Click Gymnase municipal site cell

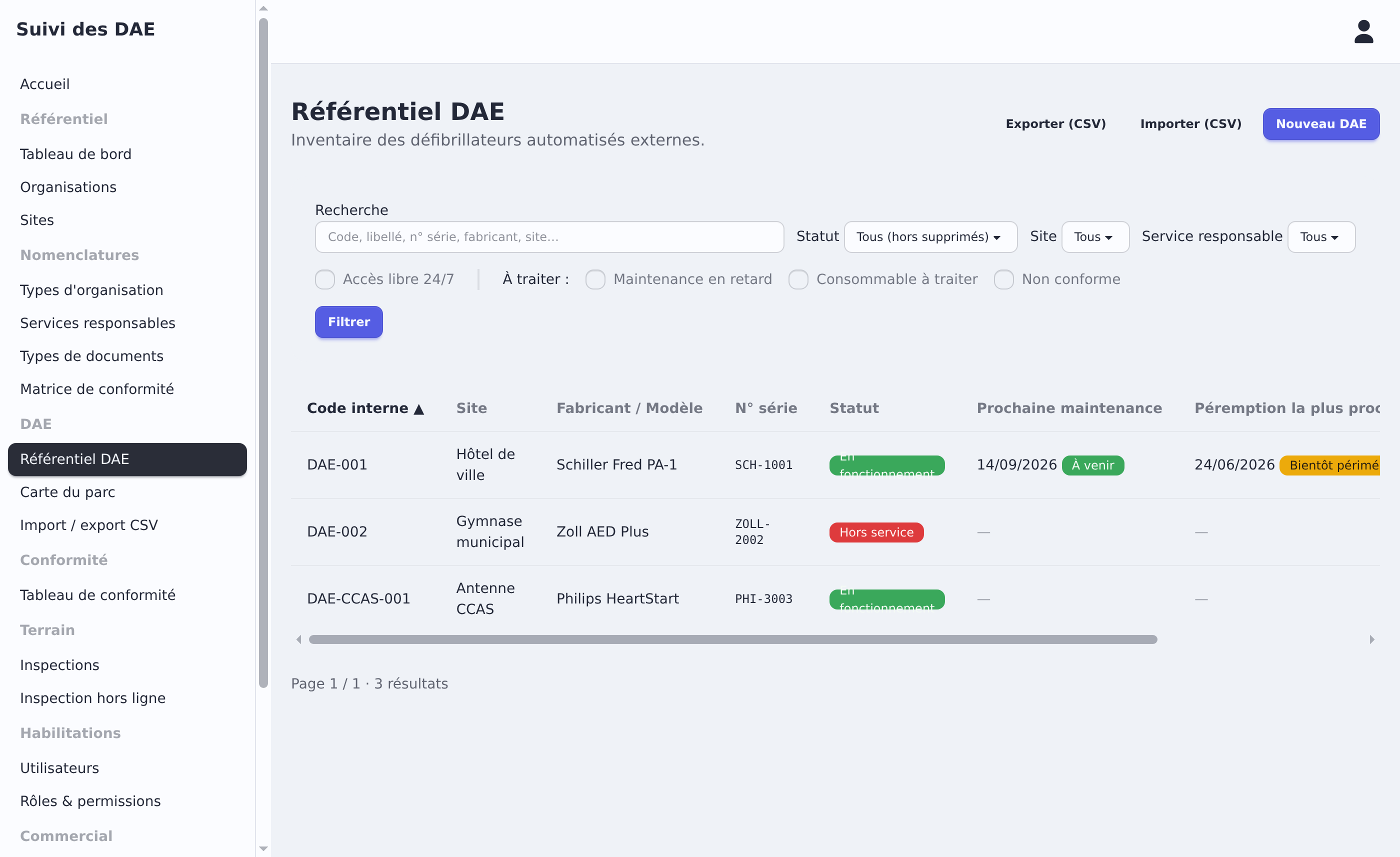490,532
